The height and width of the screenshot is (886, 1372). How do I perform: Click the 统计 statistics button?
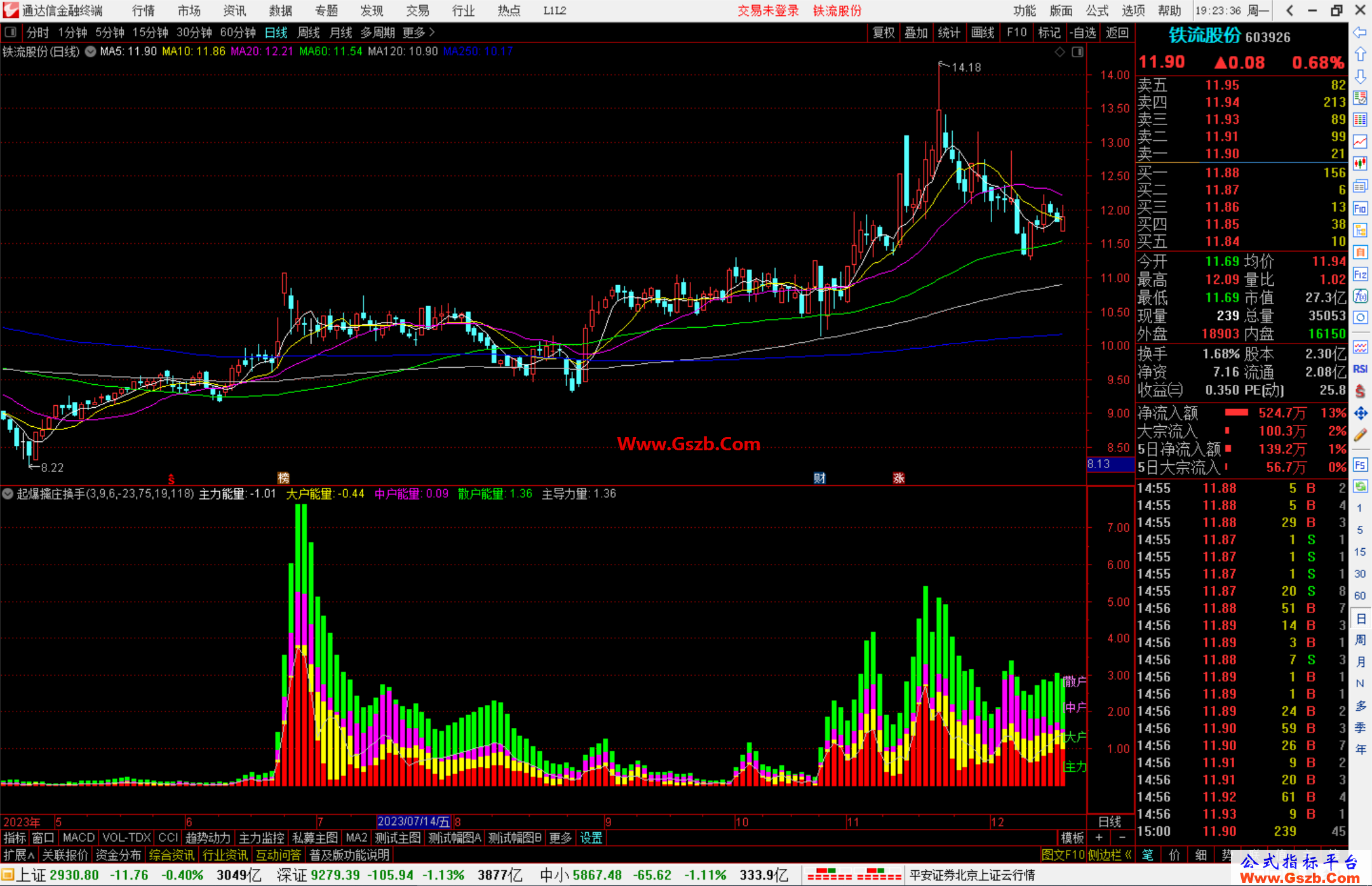click(x=949, y=32)
